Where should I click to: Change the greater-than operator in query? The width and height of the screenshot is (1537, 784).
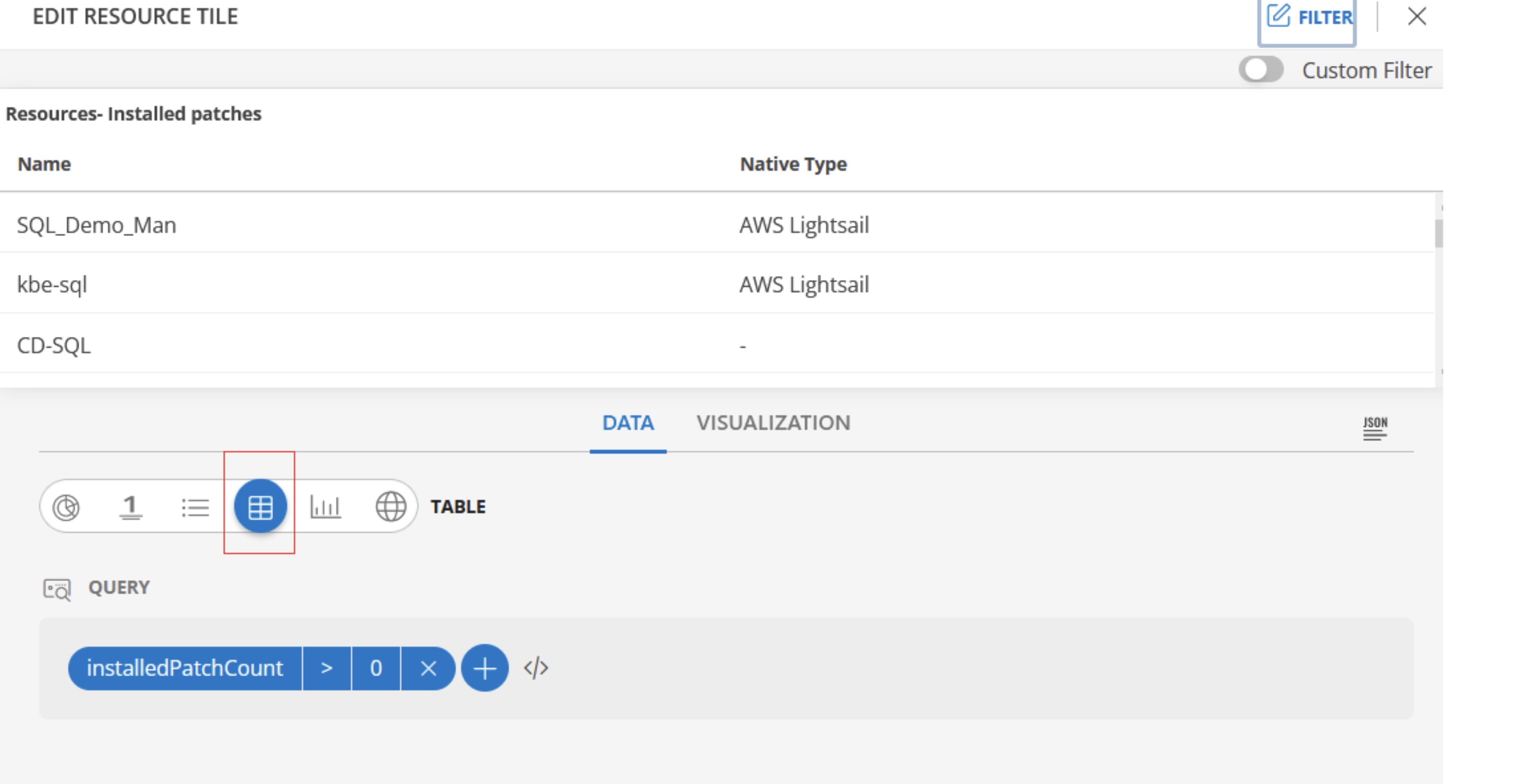tap(327, 668)
